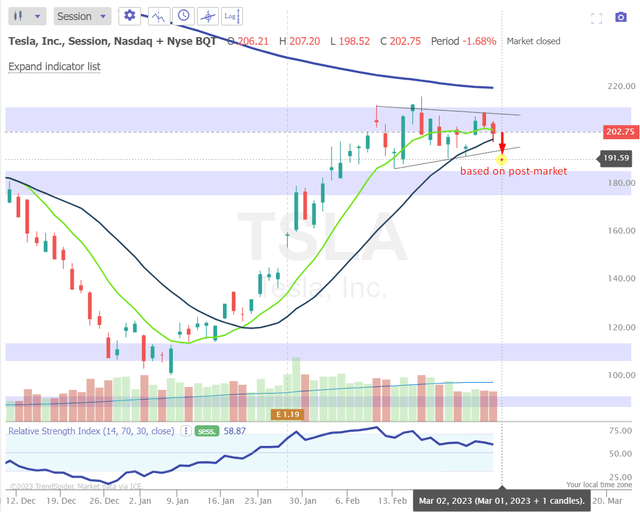Click the Mar 02, 2023 date tooltip
Image resolution: width=640 pixels, height=512 pixels.
pyautogui.click(x=502, y=501)
